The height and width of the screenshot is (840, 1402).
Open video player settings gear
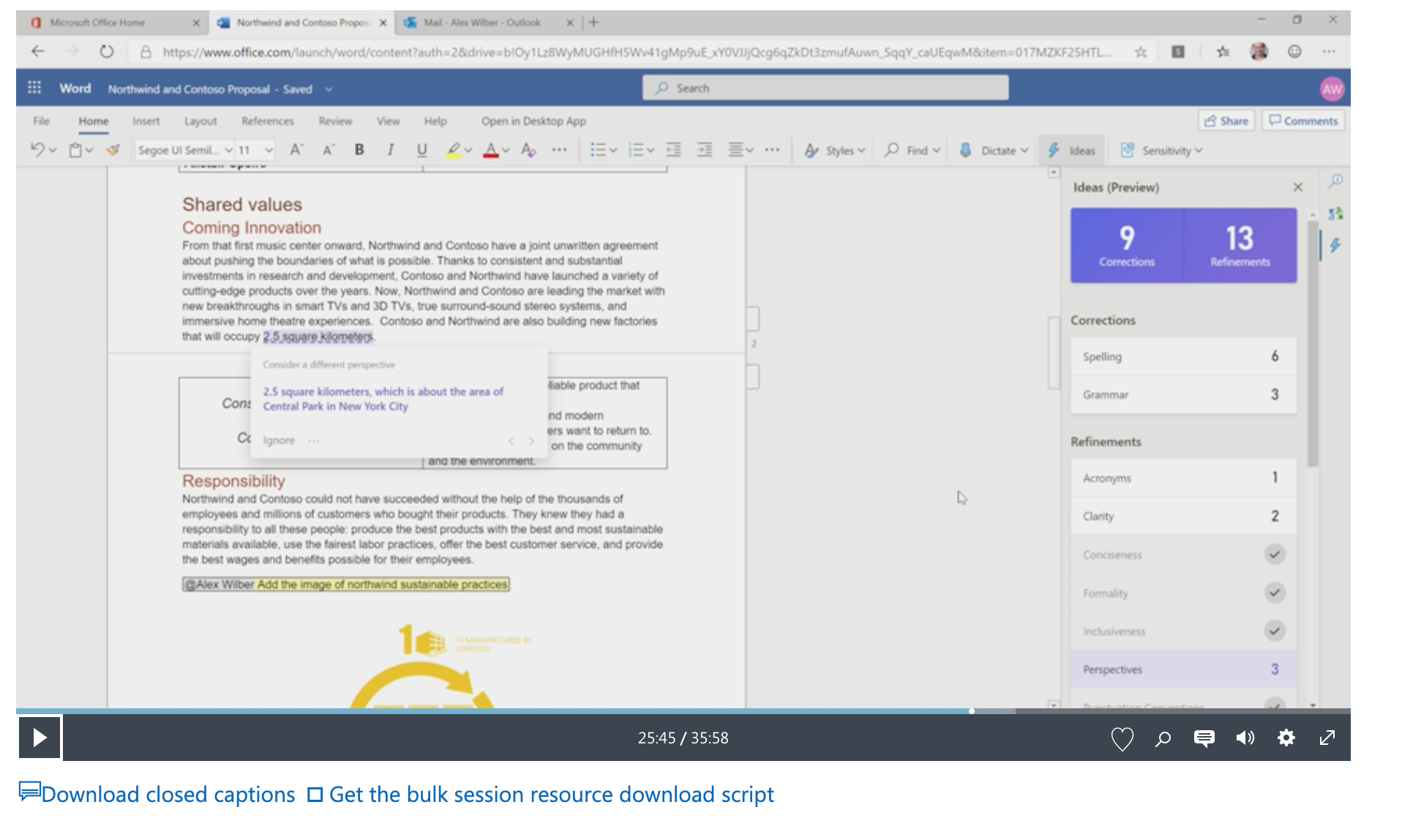[x=1286, y=738]
